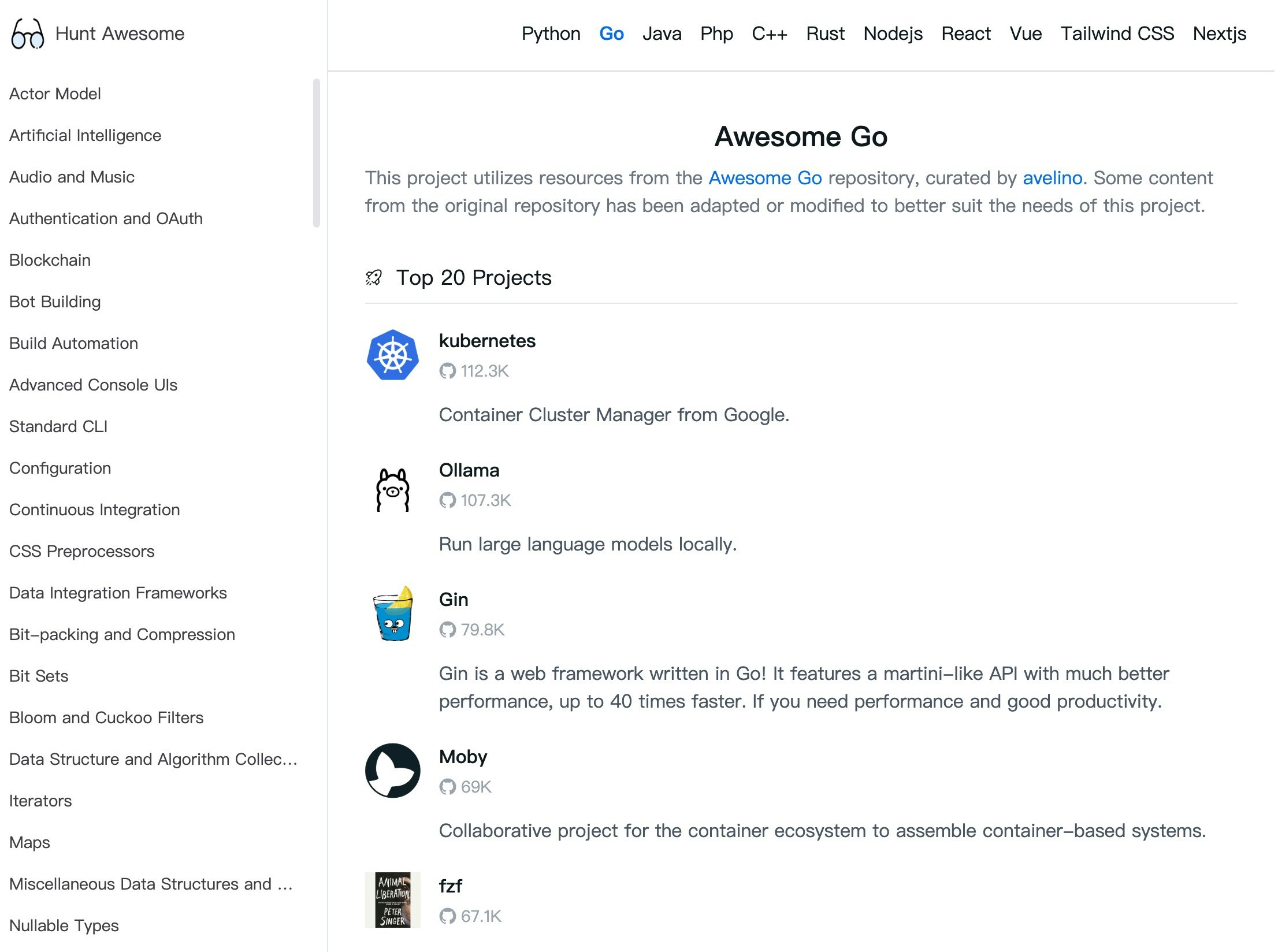This screenshot has width=1278, height=952.
Task: Open the Blockchain category
Action: point(50,260)
